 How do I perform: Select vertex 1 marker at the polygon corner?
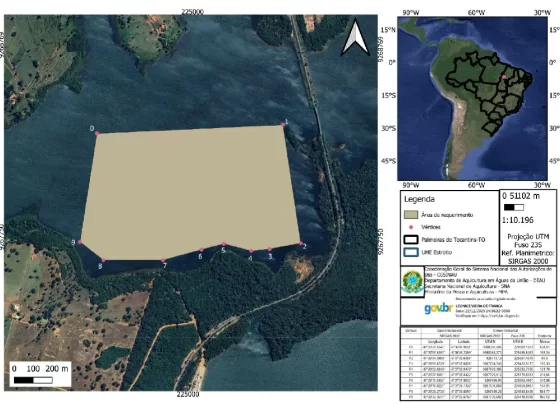283,125
